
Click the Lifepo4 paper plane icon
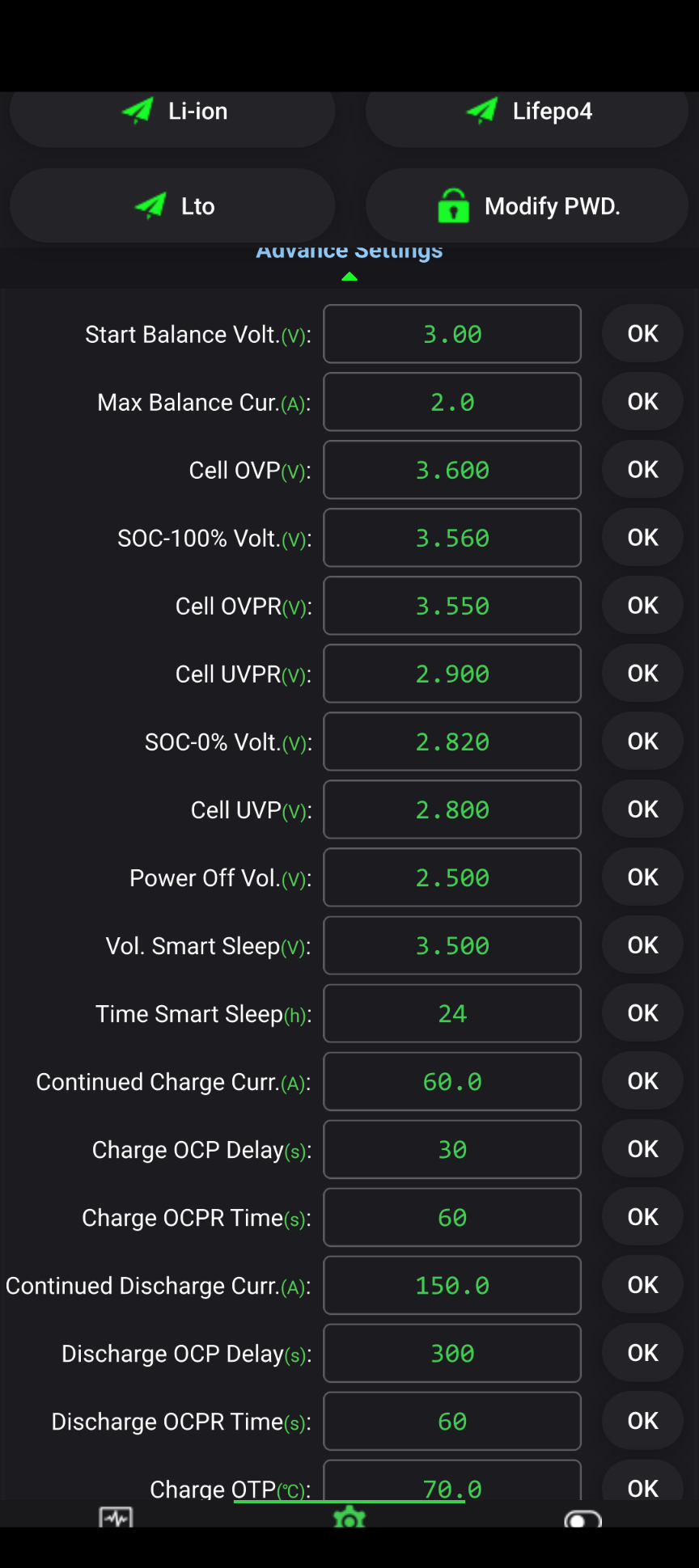[x=482, y=111]
